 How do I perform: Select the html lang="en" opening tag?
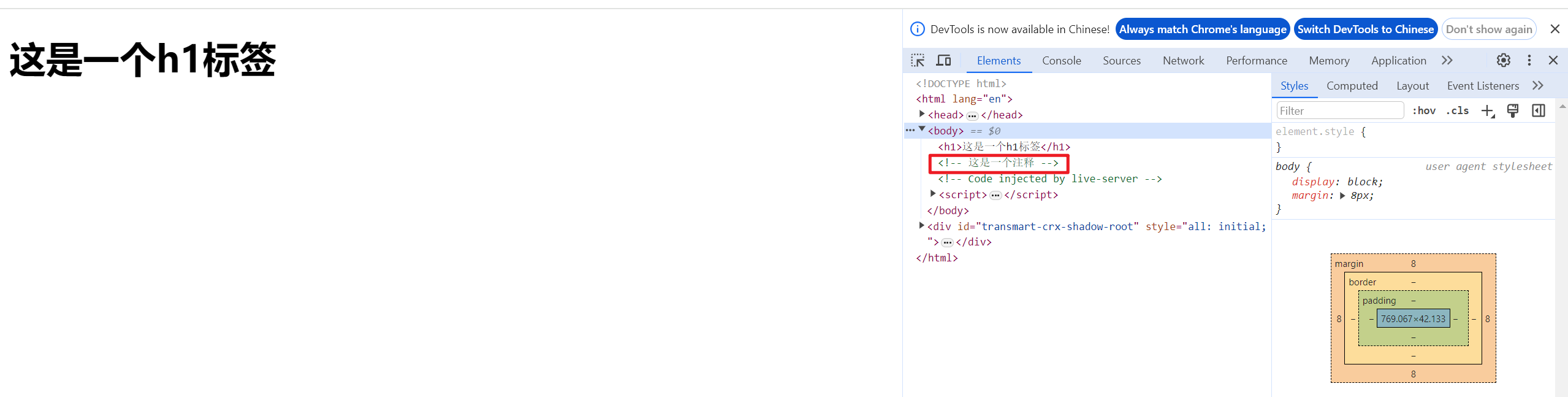[x=964, y=99]
